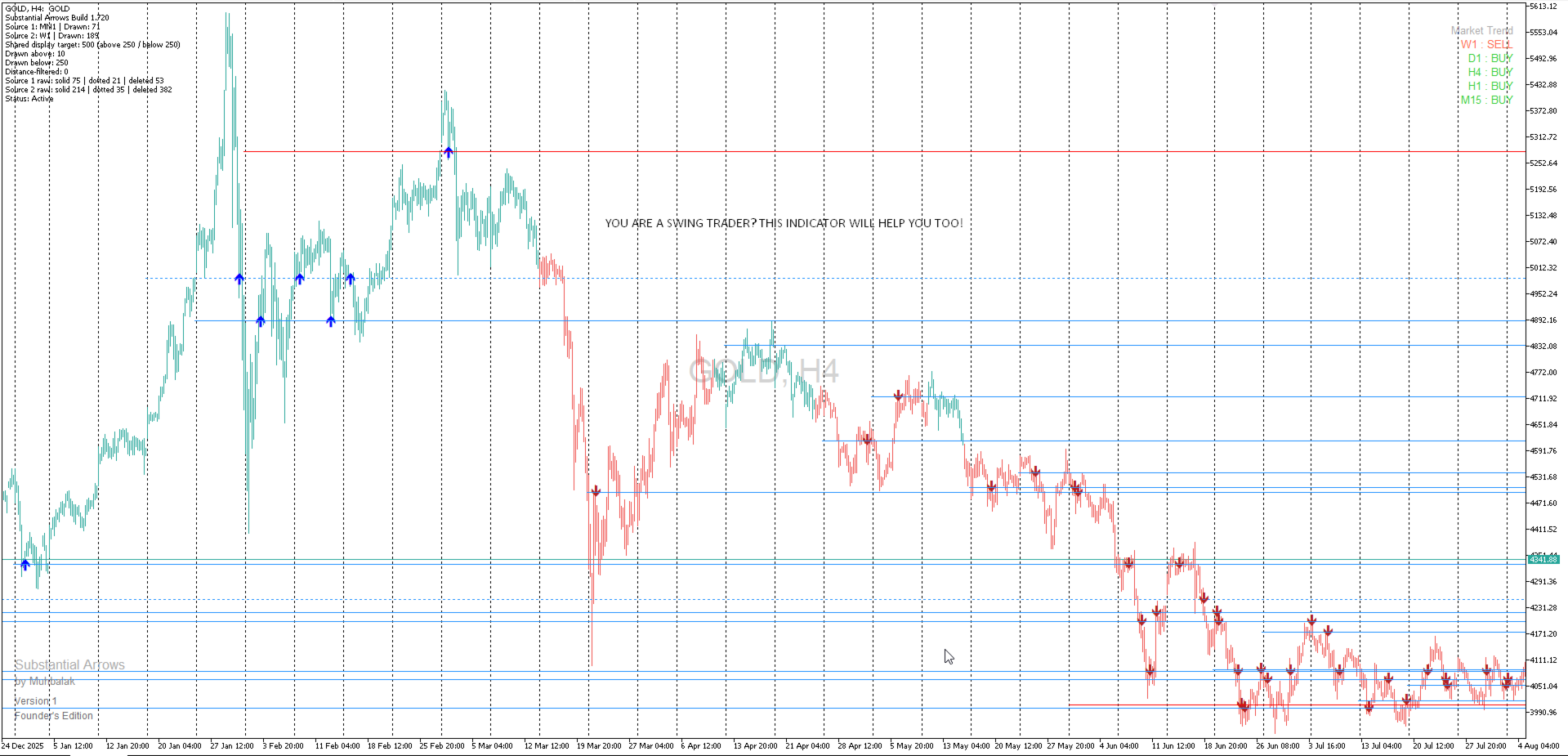Click the 'H4 : BUY' trend label
Image resolution: width=1568 pixels, height=756 pixels.
(x=1490, y=72)
